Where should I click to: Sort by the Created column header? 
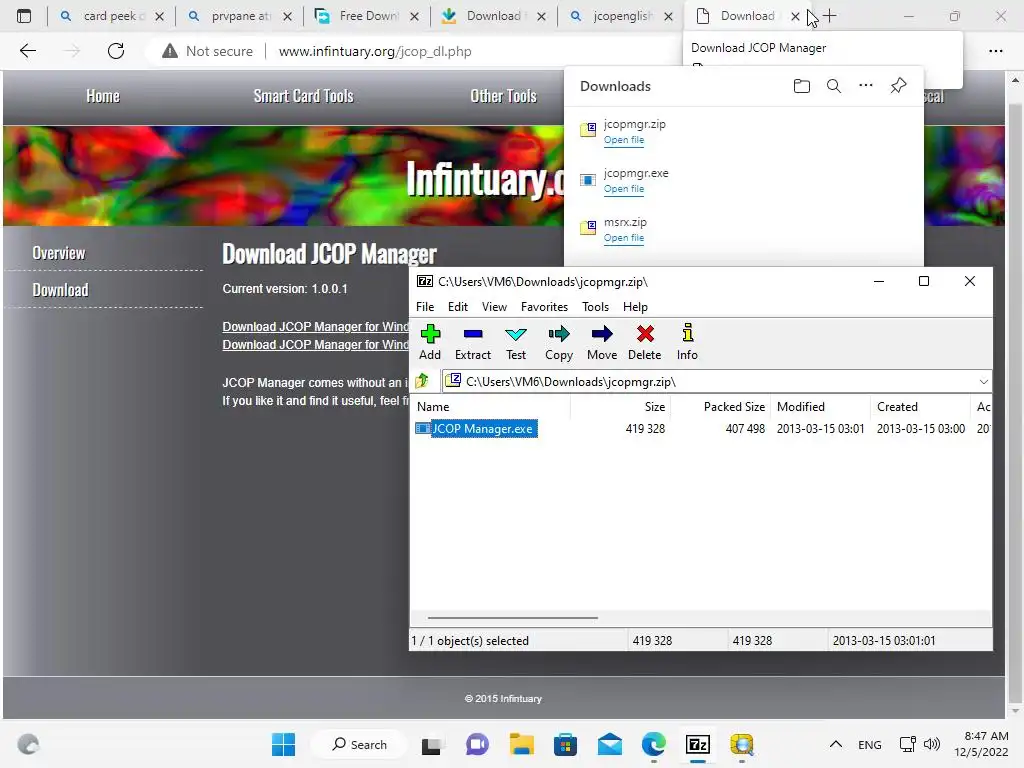[x=921, y=407]
